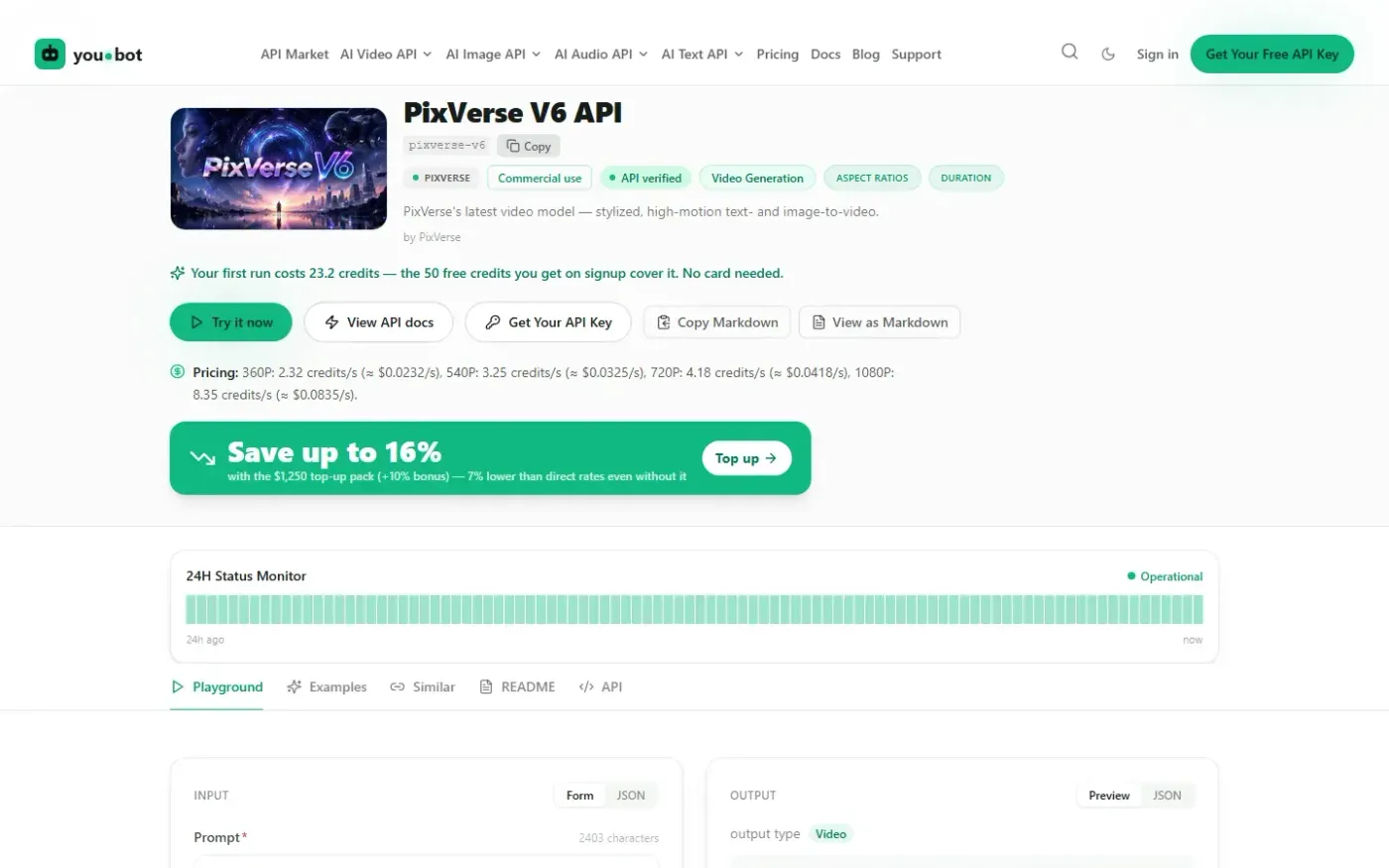1389x868 pixels.
Task: Open View API docs button
Action: click(379, 322)
